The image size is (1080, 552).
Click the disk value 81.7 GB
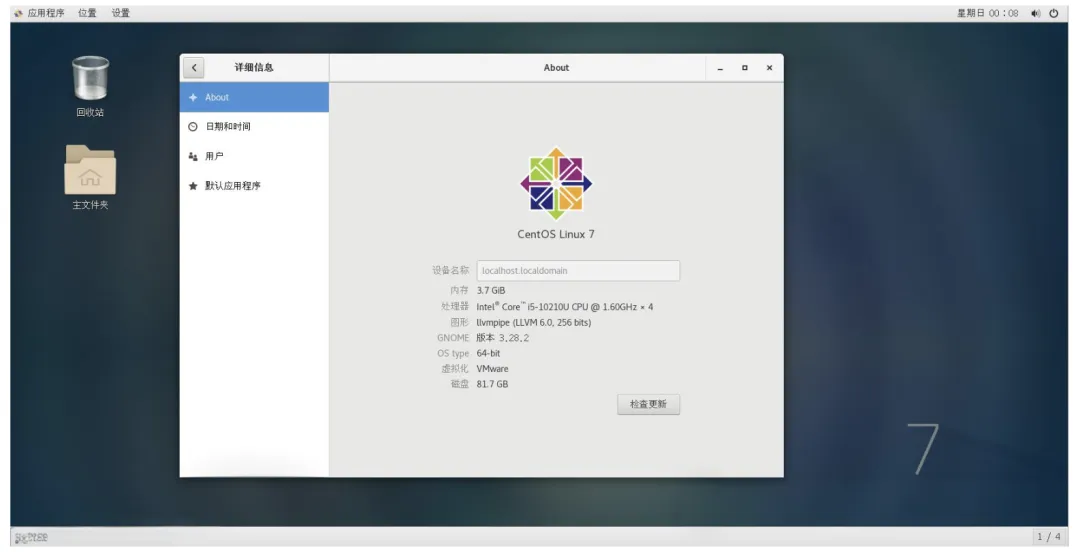coord(492,385)
